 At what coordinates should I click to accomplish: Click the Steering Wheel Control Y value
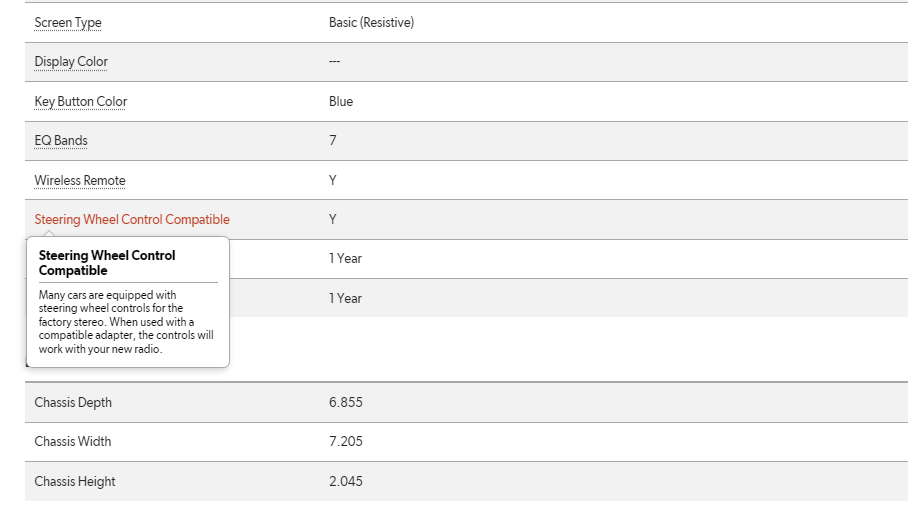coord(333,220)
